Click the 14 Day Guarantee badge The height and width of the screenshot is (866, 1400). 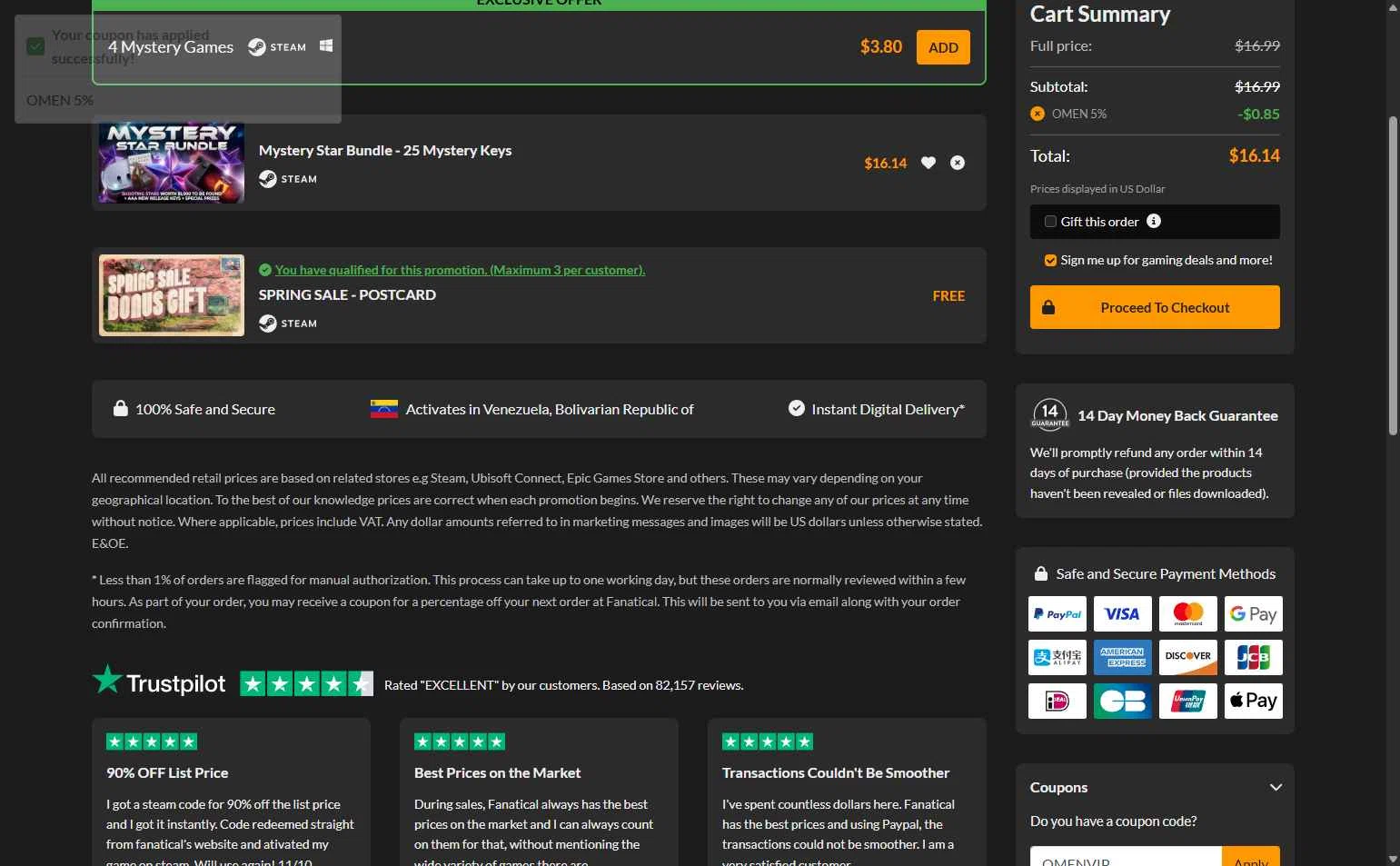click(x=1049, y=414)
